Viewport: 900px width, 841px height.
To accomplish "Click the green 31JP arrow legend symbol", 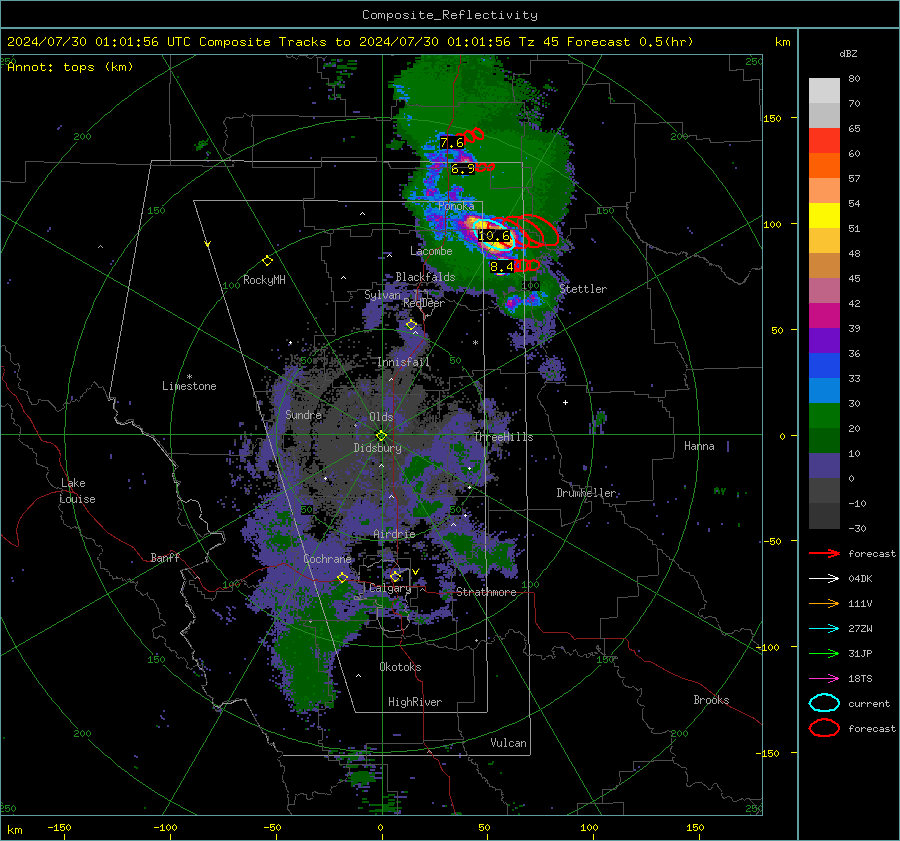I will click(824, 653).
